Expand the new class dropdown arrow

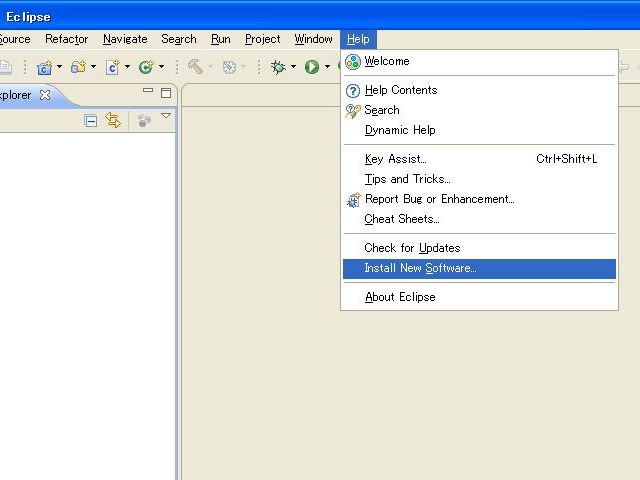(162, 67)
